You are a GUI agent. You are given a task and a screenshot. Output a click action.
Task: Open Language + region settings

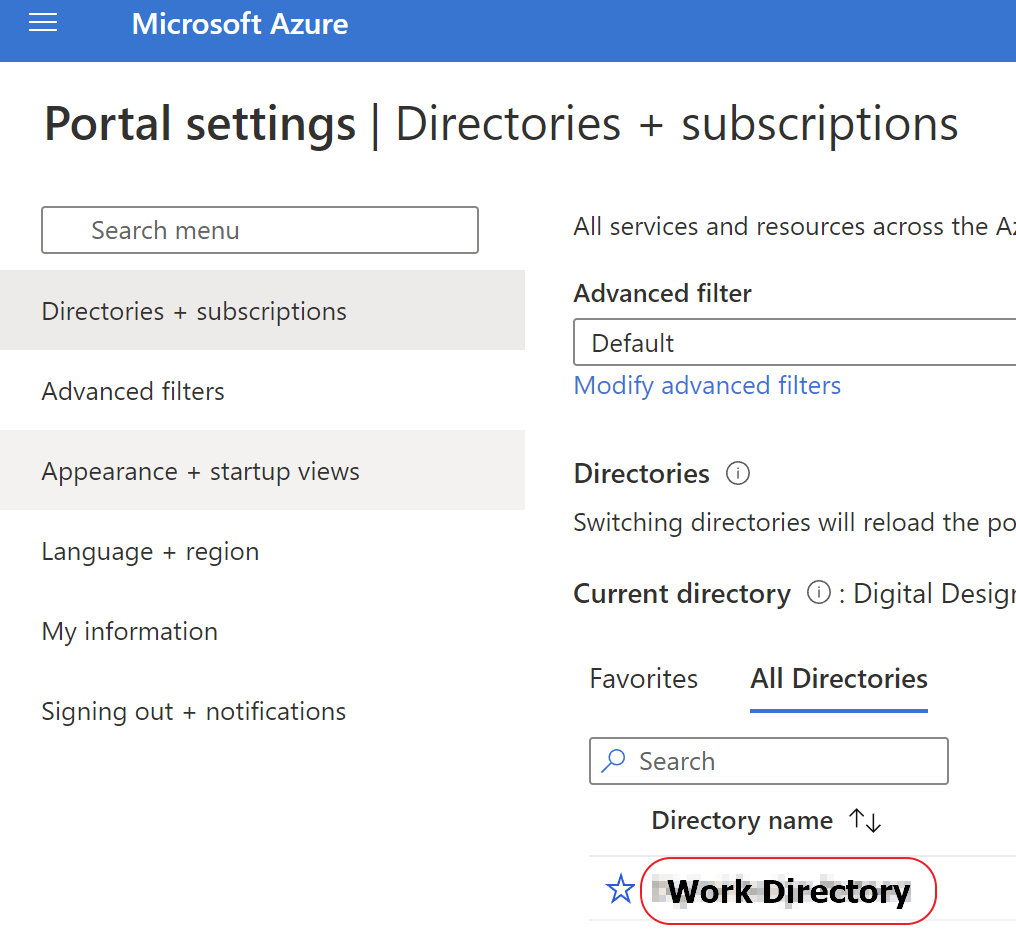click(262, 551)
